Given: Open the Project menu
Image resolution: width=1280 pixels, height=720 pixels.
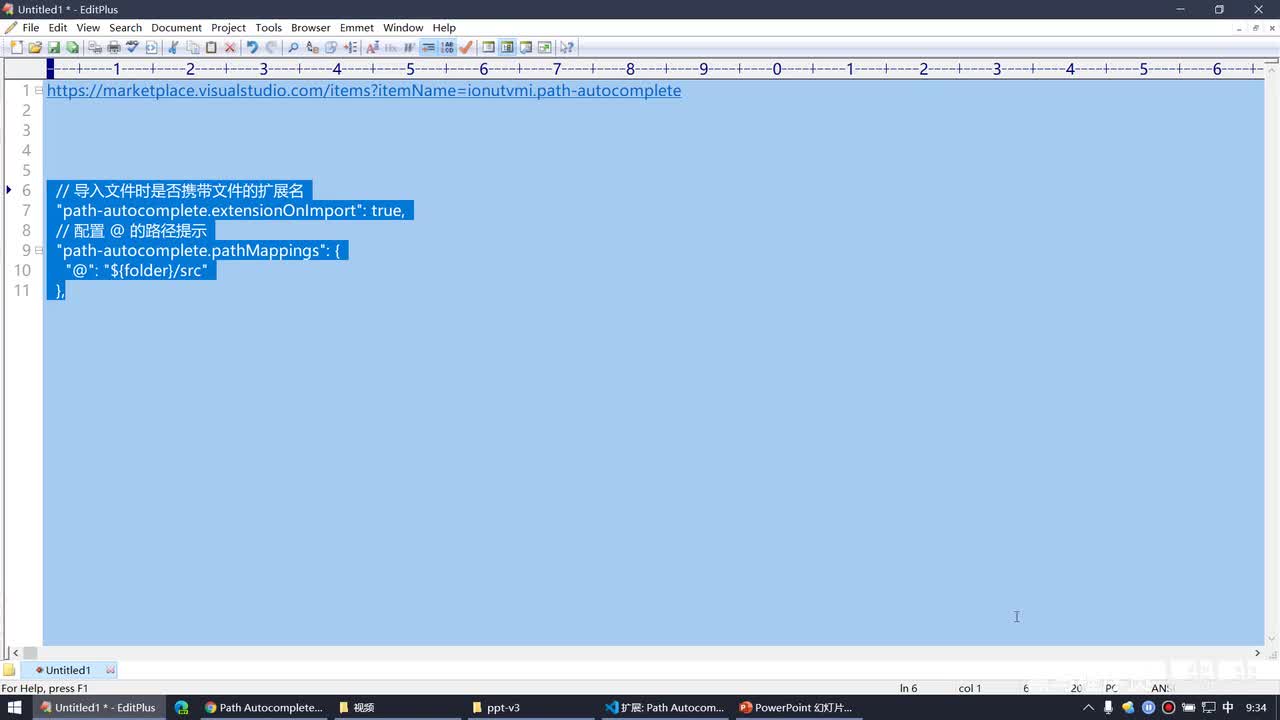Looking at the screenshot, I should 228,28.
